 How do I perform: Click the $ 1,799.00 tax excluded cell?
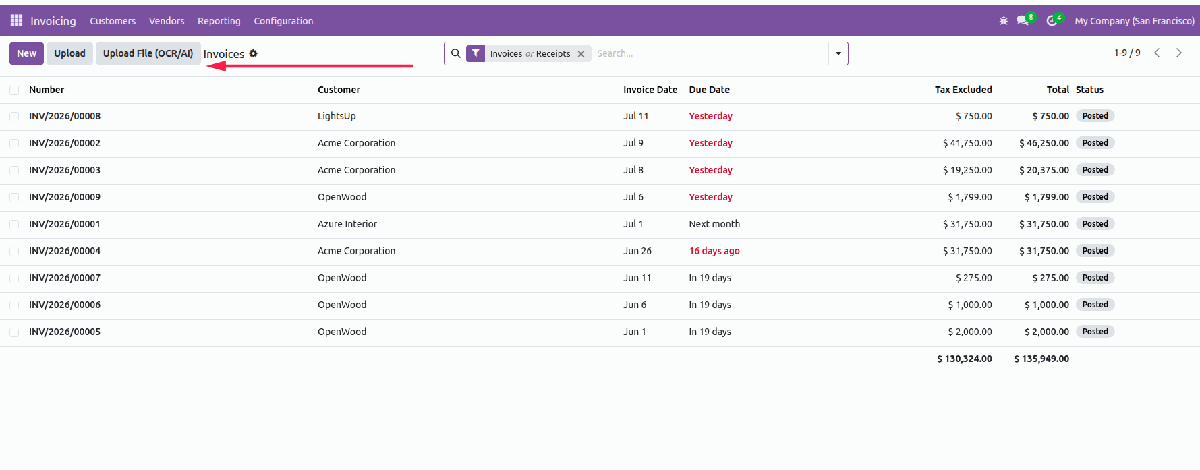point(968,197)
